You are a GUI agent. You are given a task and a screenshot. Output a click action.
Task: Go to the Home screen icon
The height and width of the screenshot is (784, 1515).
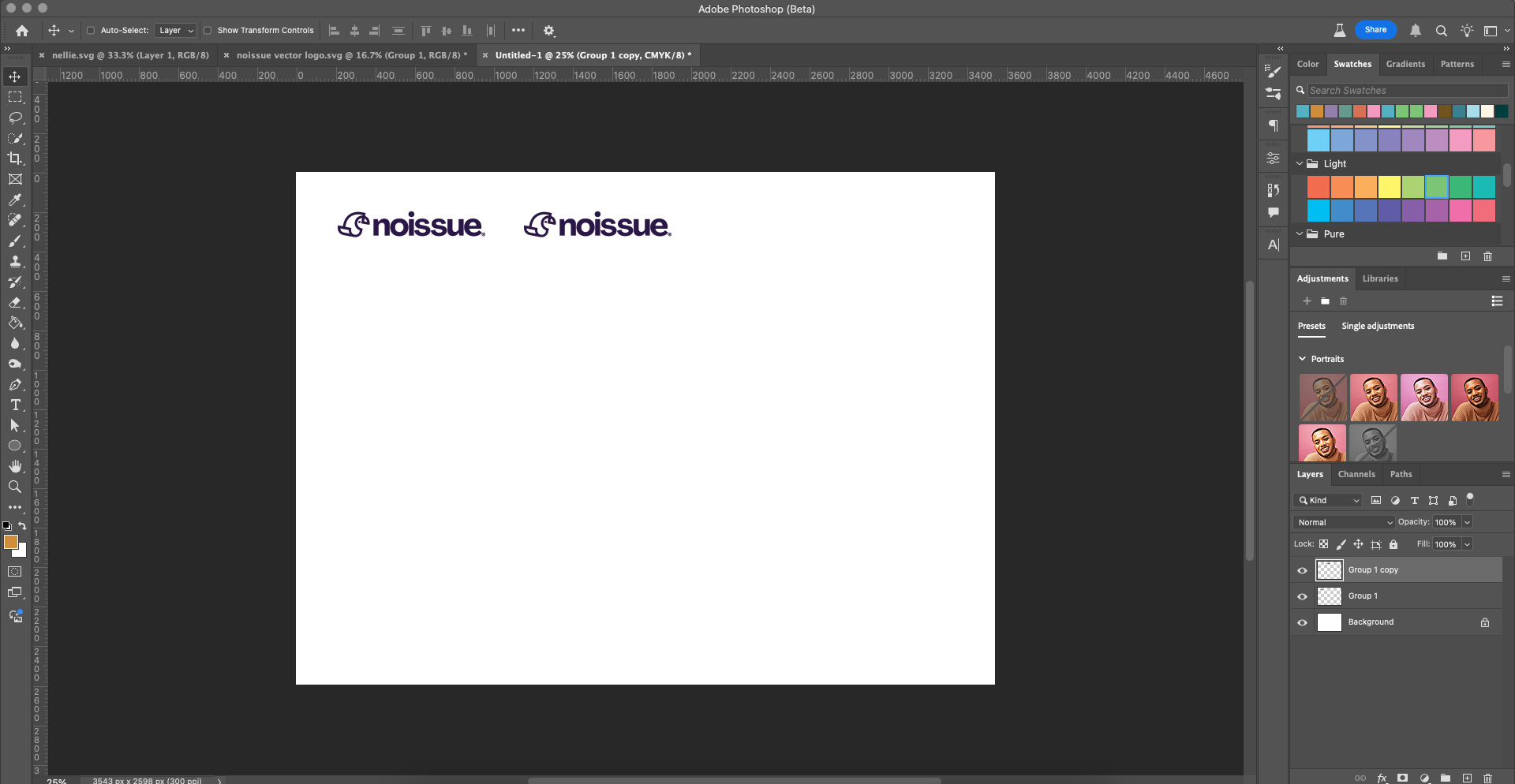[22, 31]
